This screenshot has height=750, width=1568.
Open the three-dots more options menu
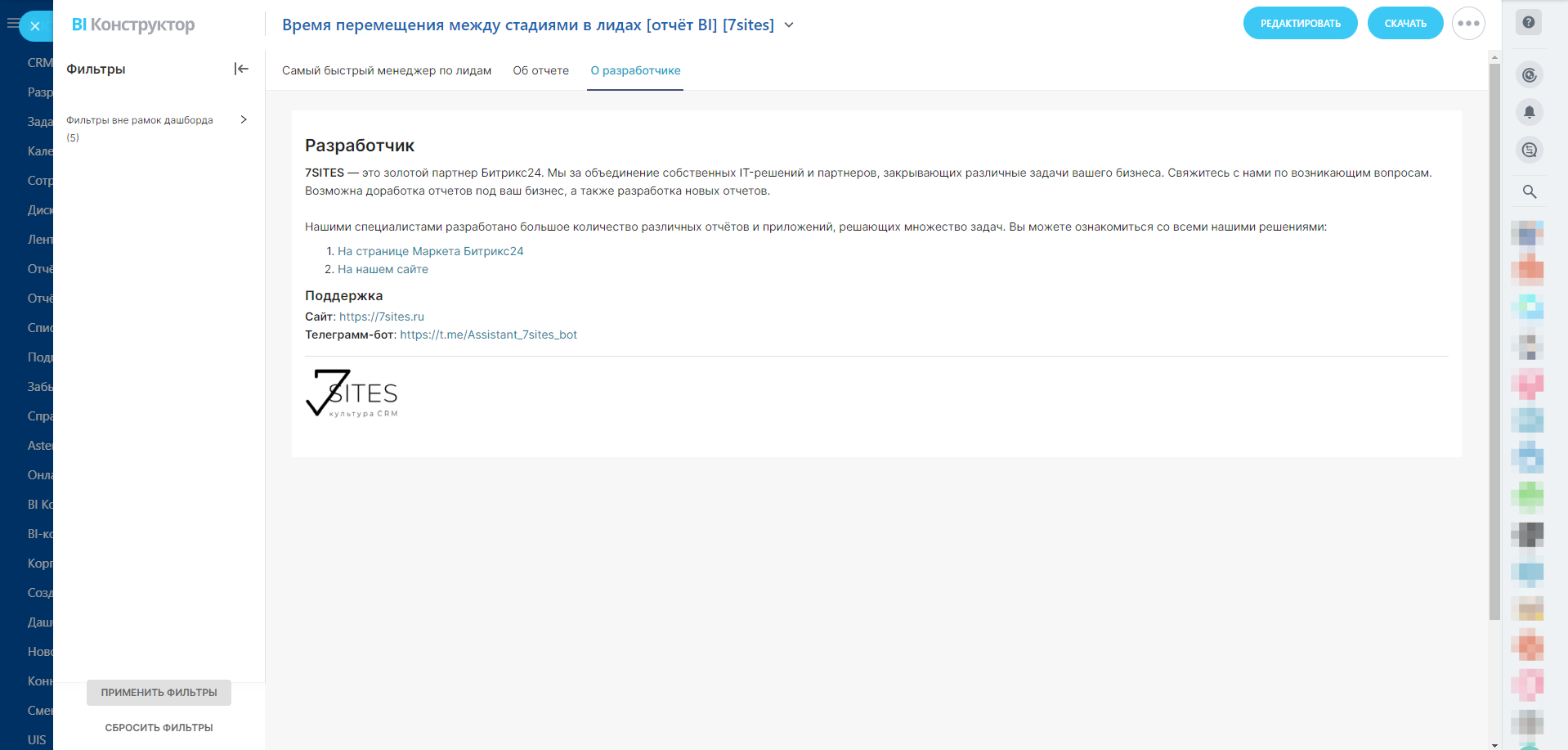[1468, 24]
